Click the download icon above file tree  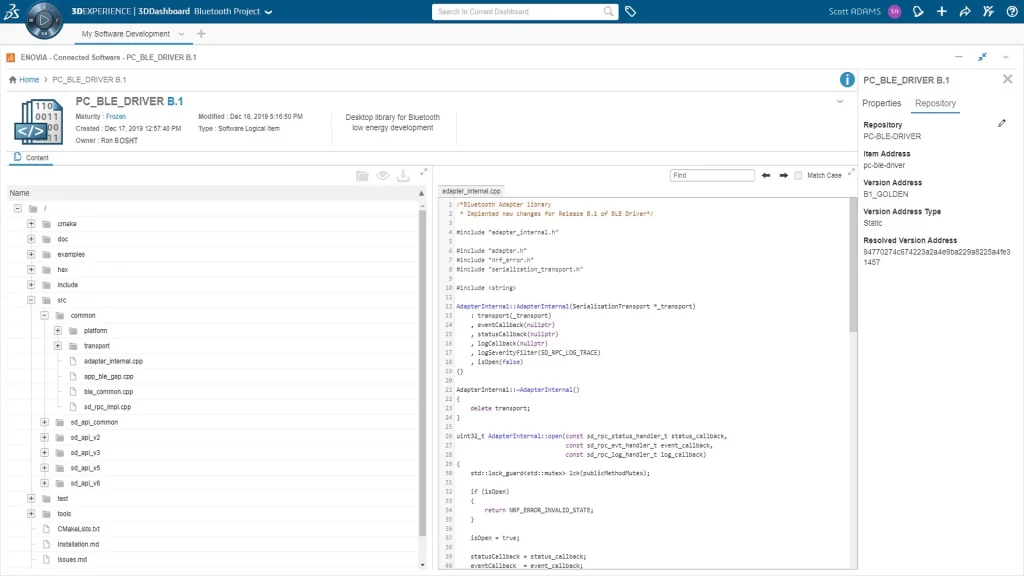(x=403, y=175)
